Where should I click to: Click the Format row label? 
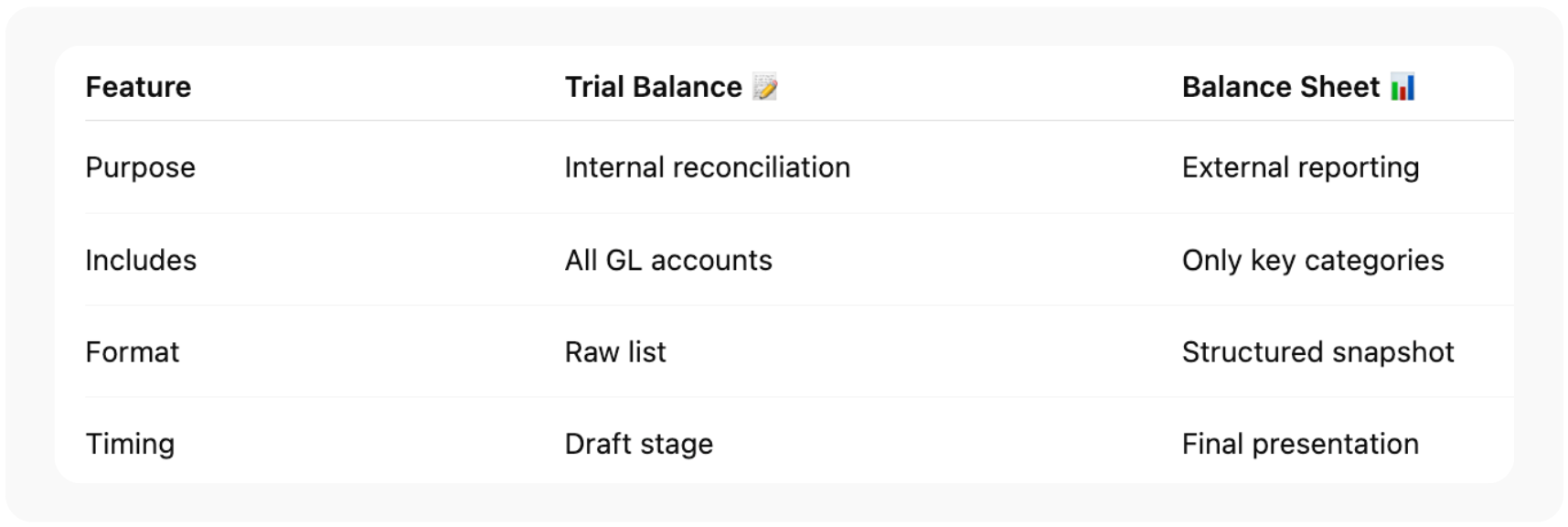(133, 352)
